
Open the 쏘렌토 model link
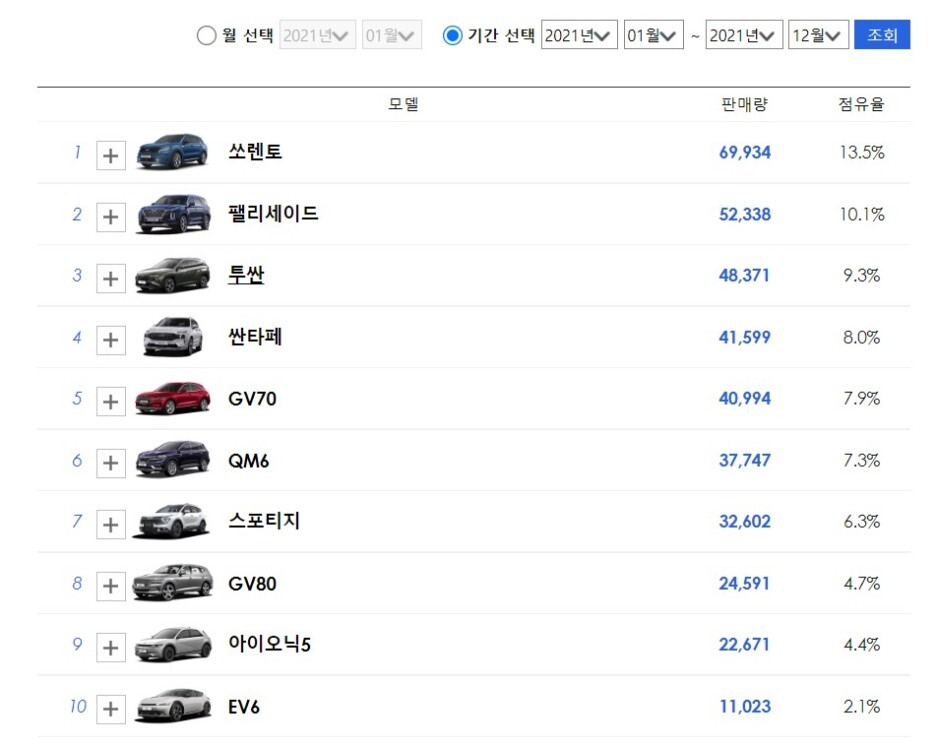click(255, 152)
